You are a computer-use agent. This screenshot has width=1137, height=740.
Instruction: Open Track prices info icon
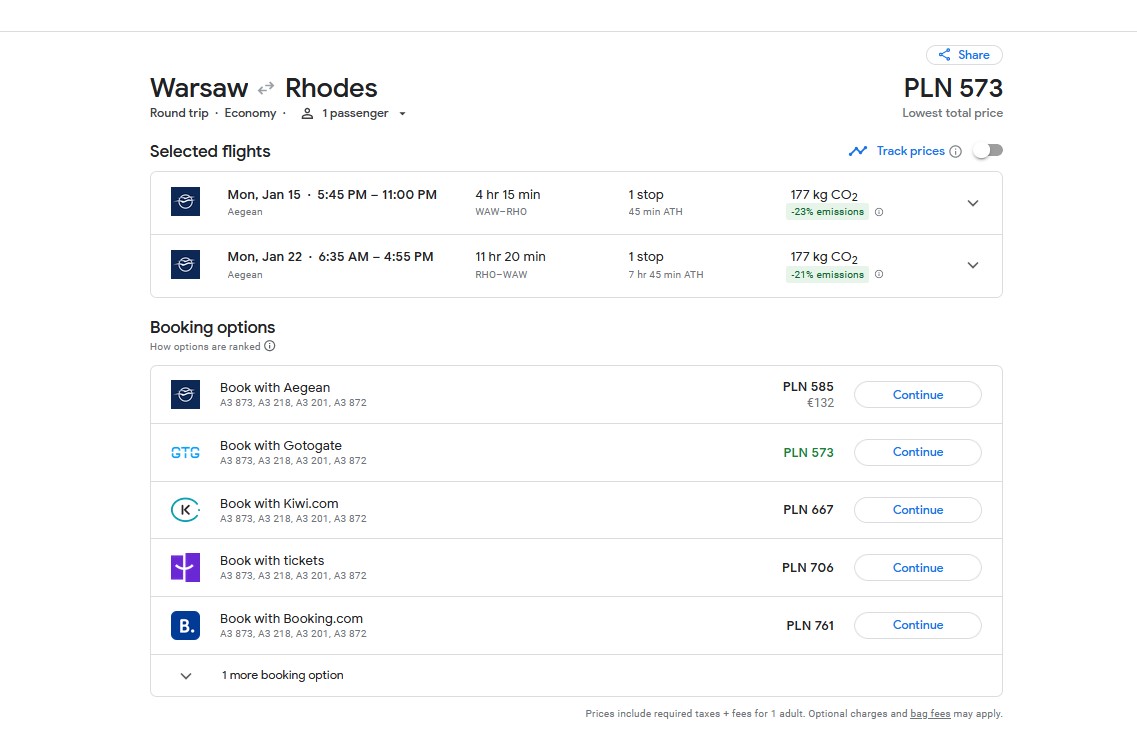[x=956, y=151]
